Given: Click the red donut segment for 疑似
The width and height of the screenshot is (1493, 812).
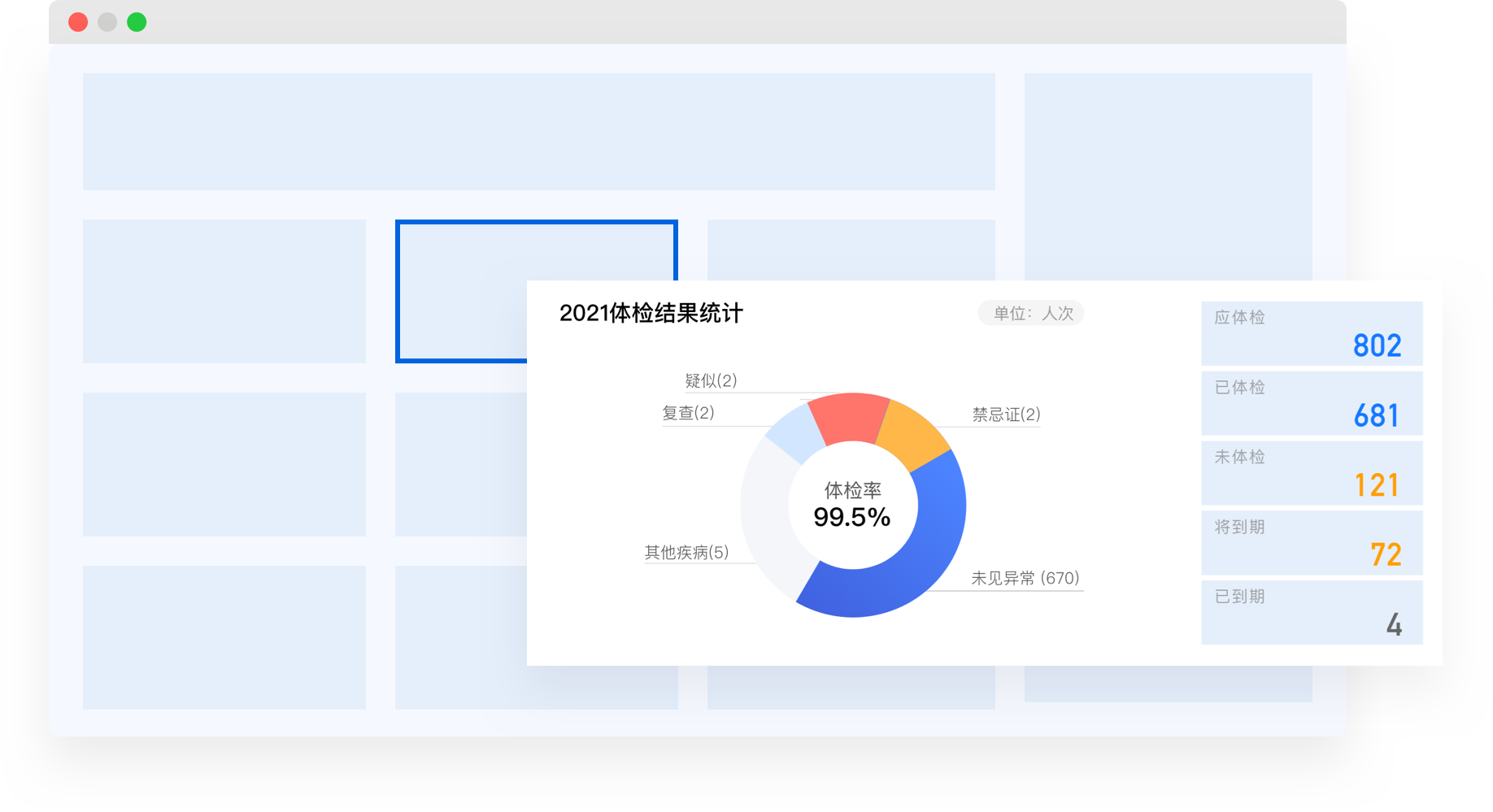Looking at the screenshot, I should (x=850, y=417).
